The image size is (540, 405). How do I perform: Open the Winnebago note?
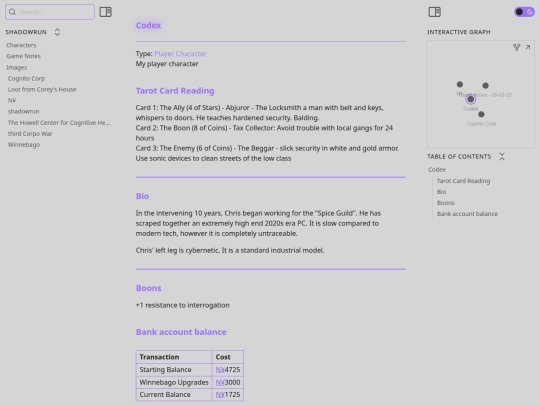click(x=24, y=145)
